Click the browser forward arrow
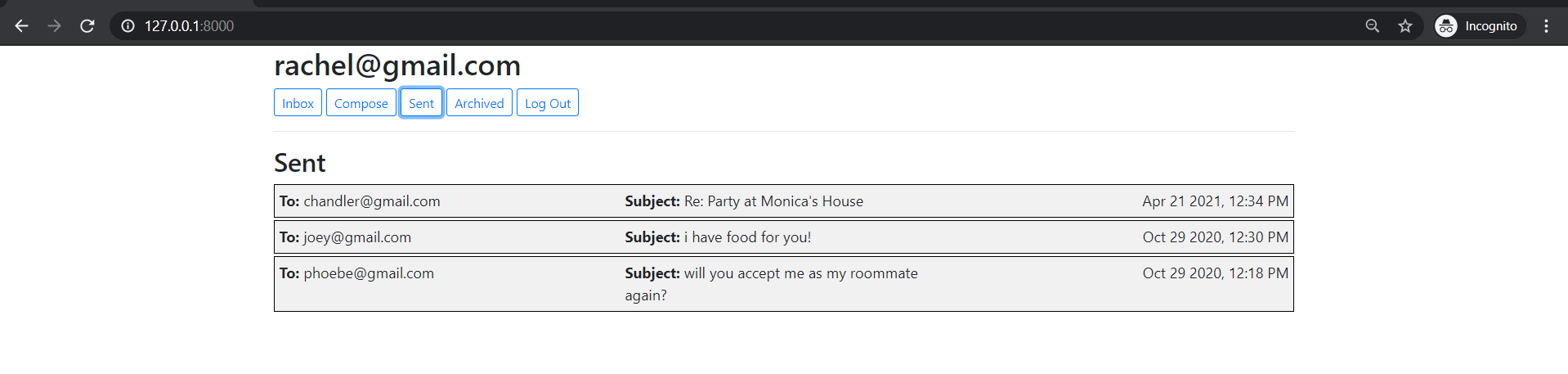 (54, 26)
